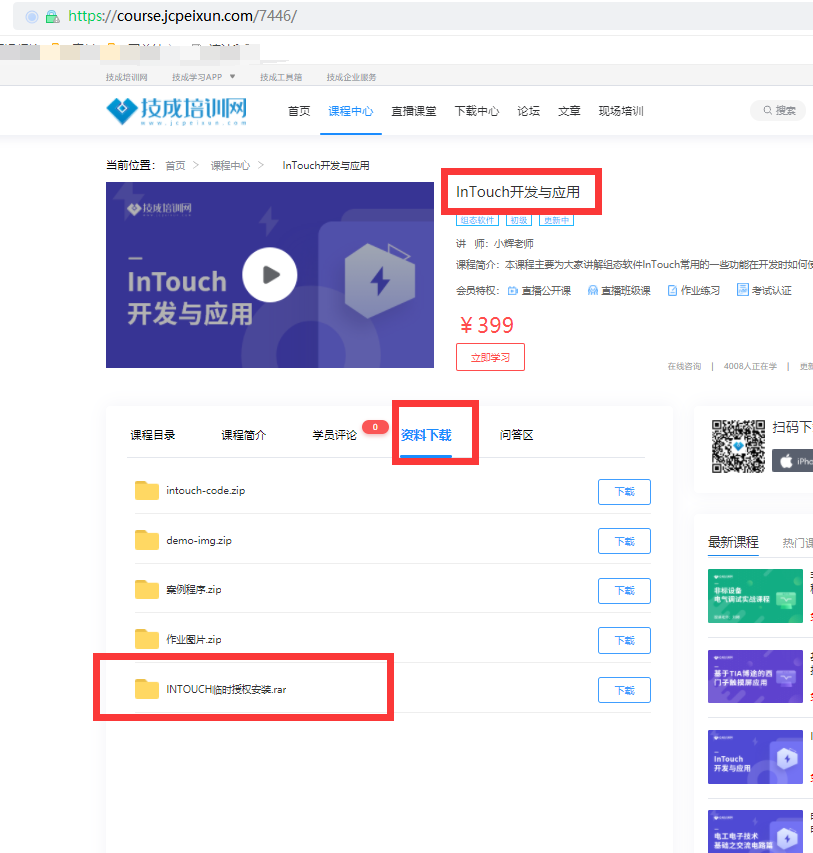Switch to the 学员评论 tab

click(x=335, y=435)
